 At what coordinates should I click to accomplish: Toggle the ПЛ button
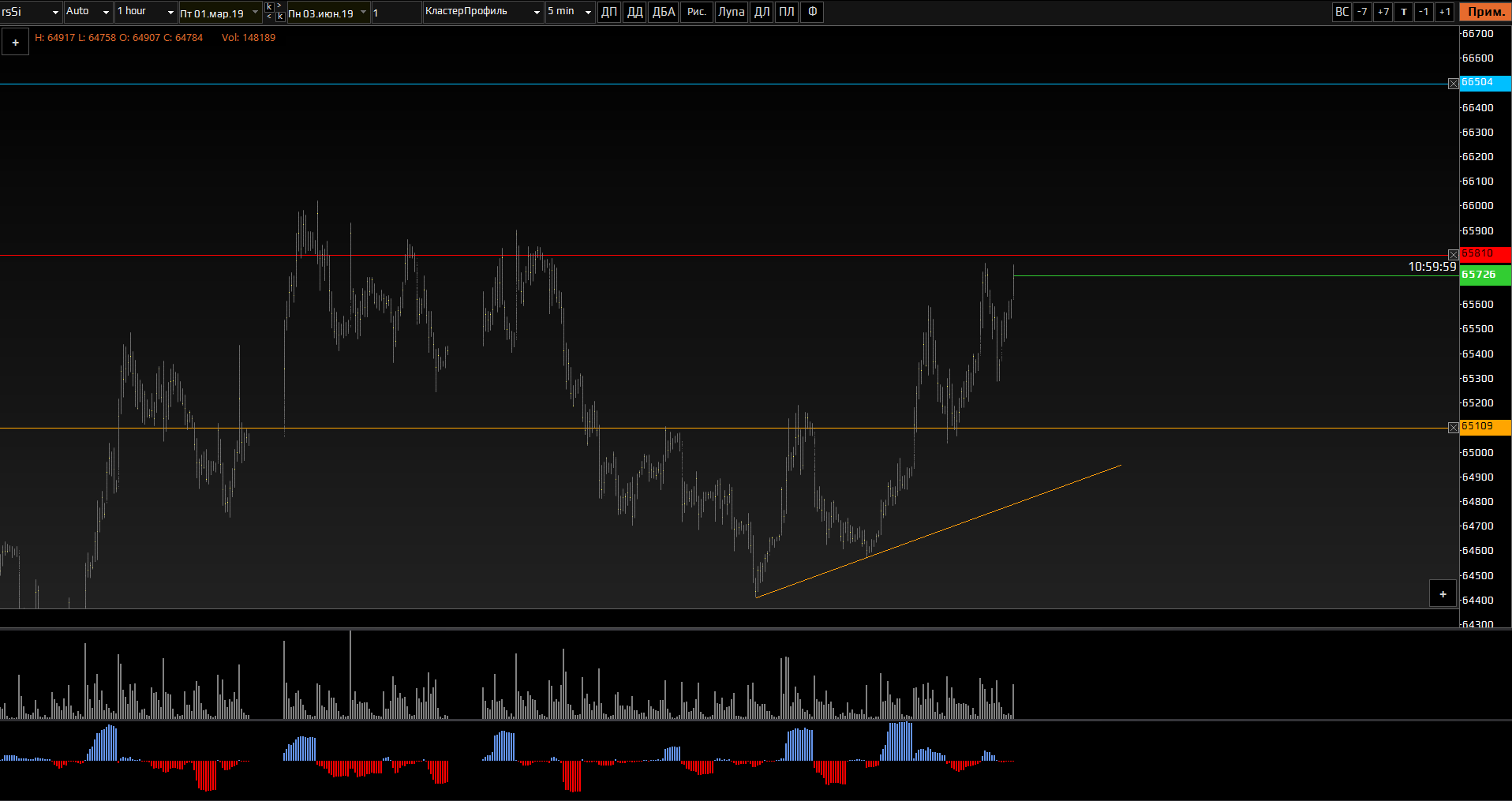click(787, 12)
